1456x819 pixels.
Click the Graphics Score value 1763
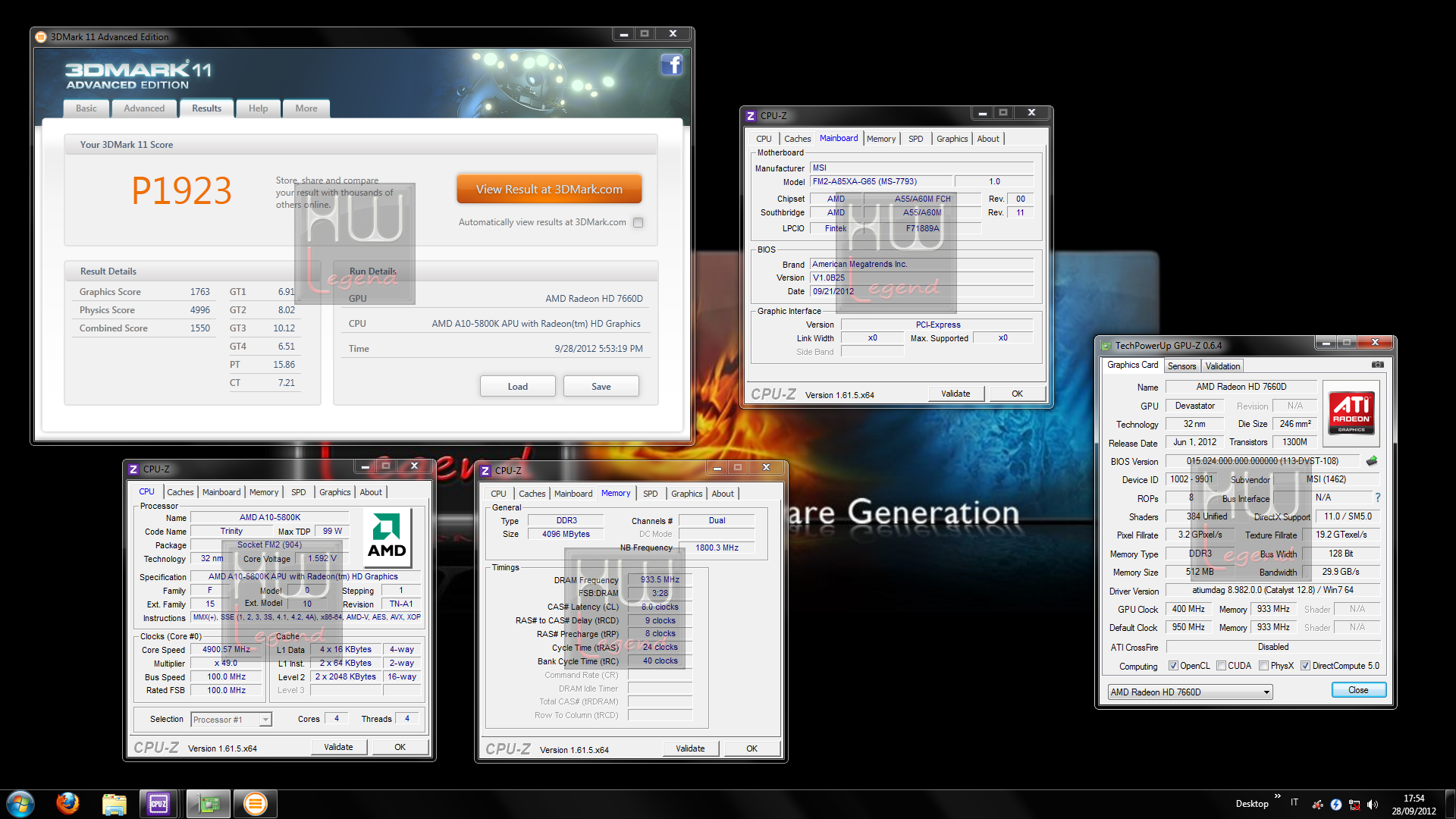coord(199,292)
